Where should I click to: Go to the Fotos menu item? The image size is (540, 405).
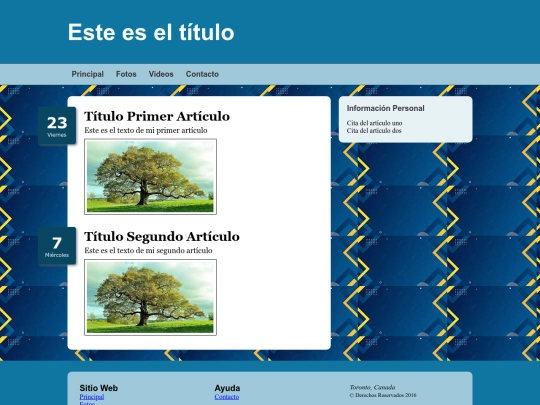point(126,74)
